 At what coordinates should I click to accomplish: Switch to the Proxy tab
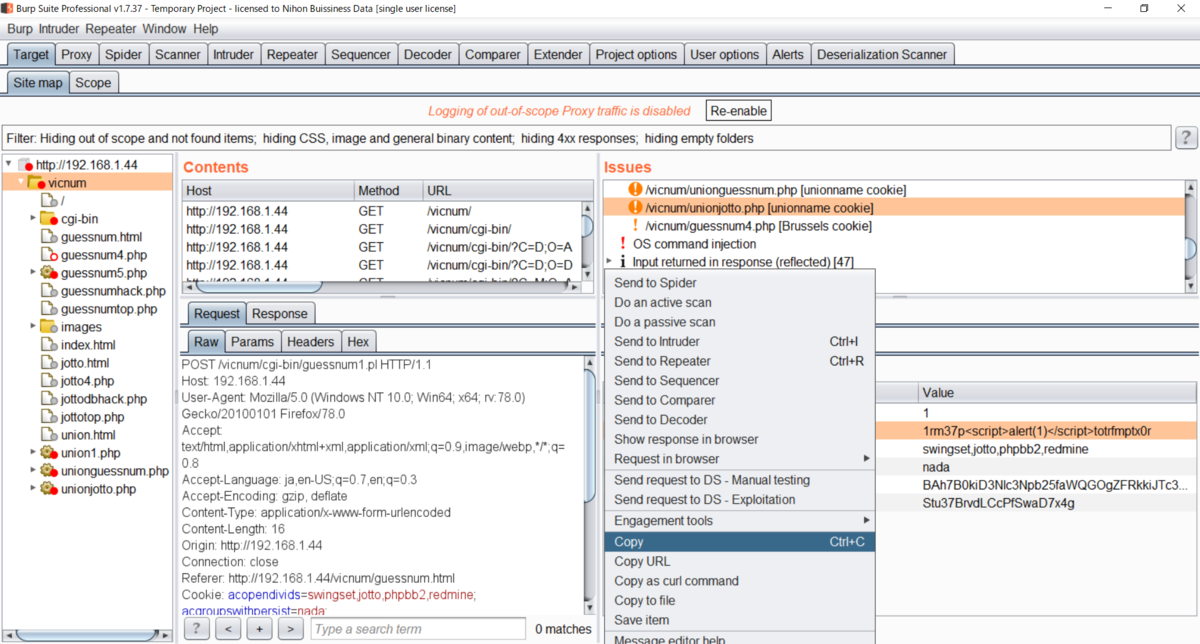click(76, 55)
